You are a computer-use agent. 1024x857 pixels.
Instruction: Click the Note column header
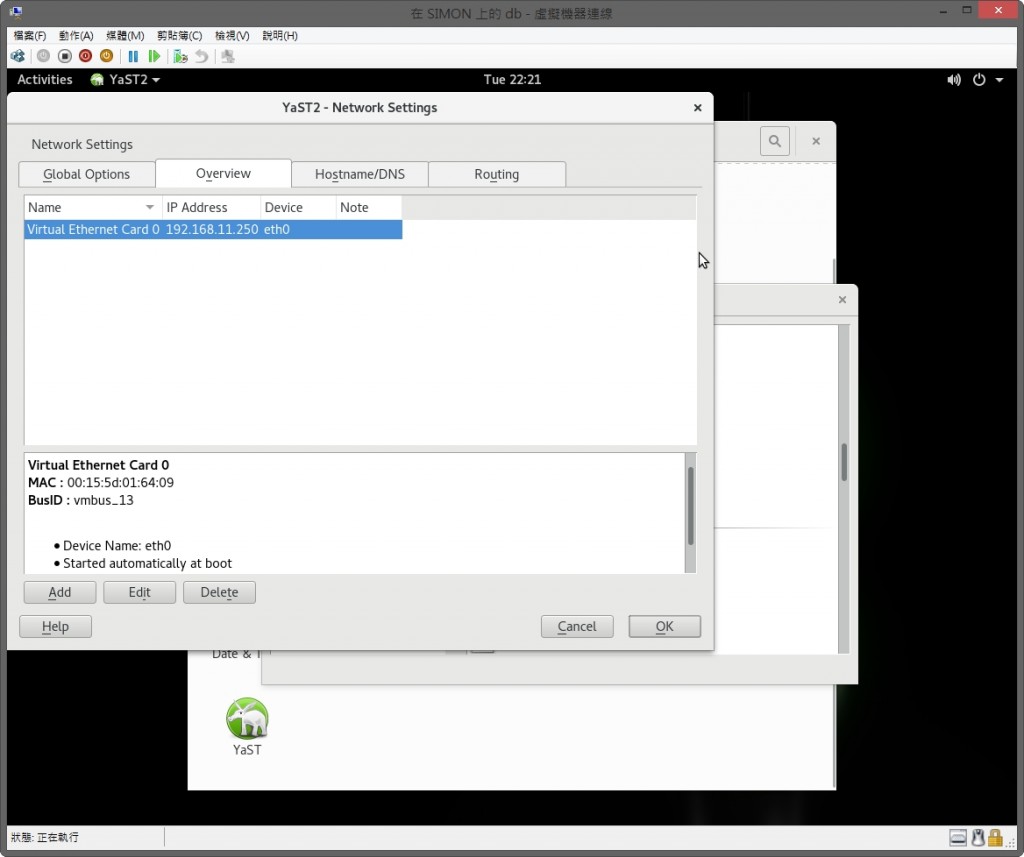point(368,207)
